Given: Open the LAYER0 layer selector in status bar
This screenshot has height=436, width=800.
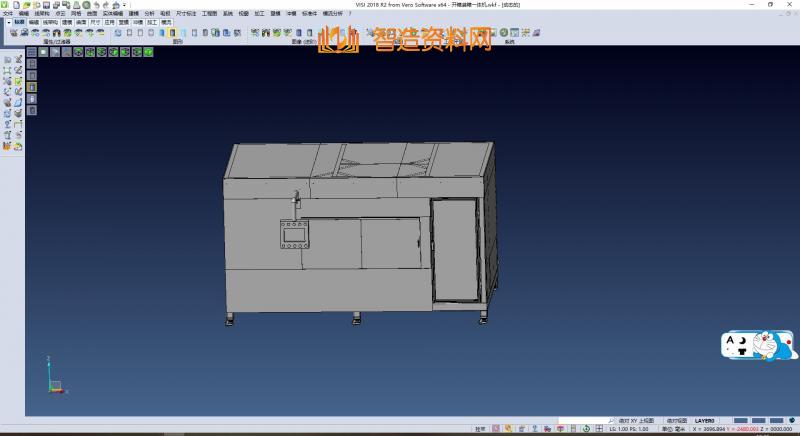Looking at the screenshot, I should 705,421.
